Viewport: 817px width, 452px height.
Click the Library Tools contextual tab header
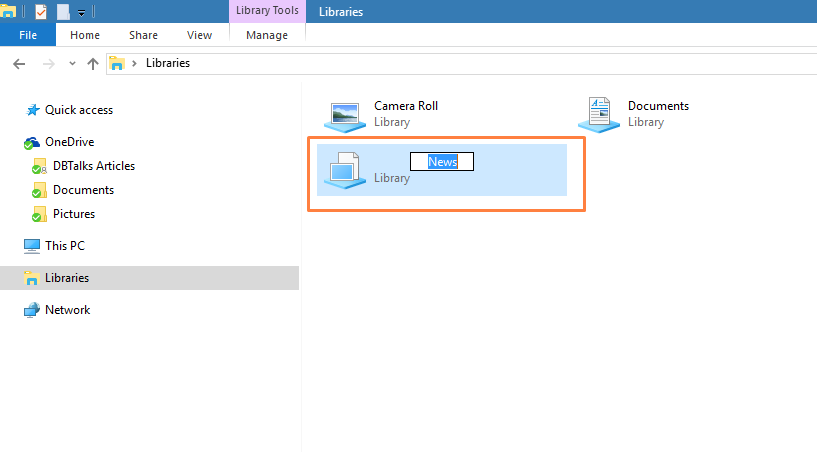267,10
